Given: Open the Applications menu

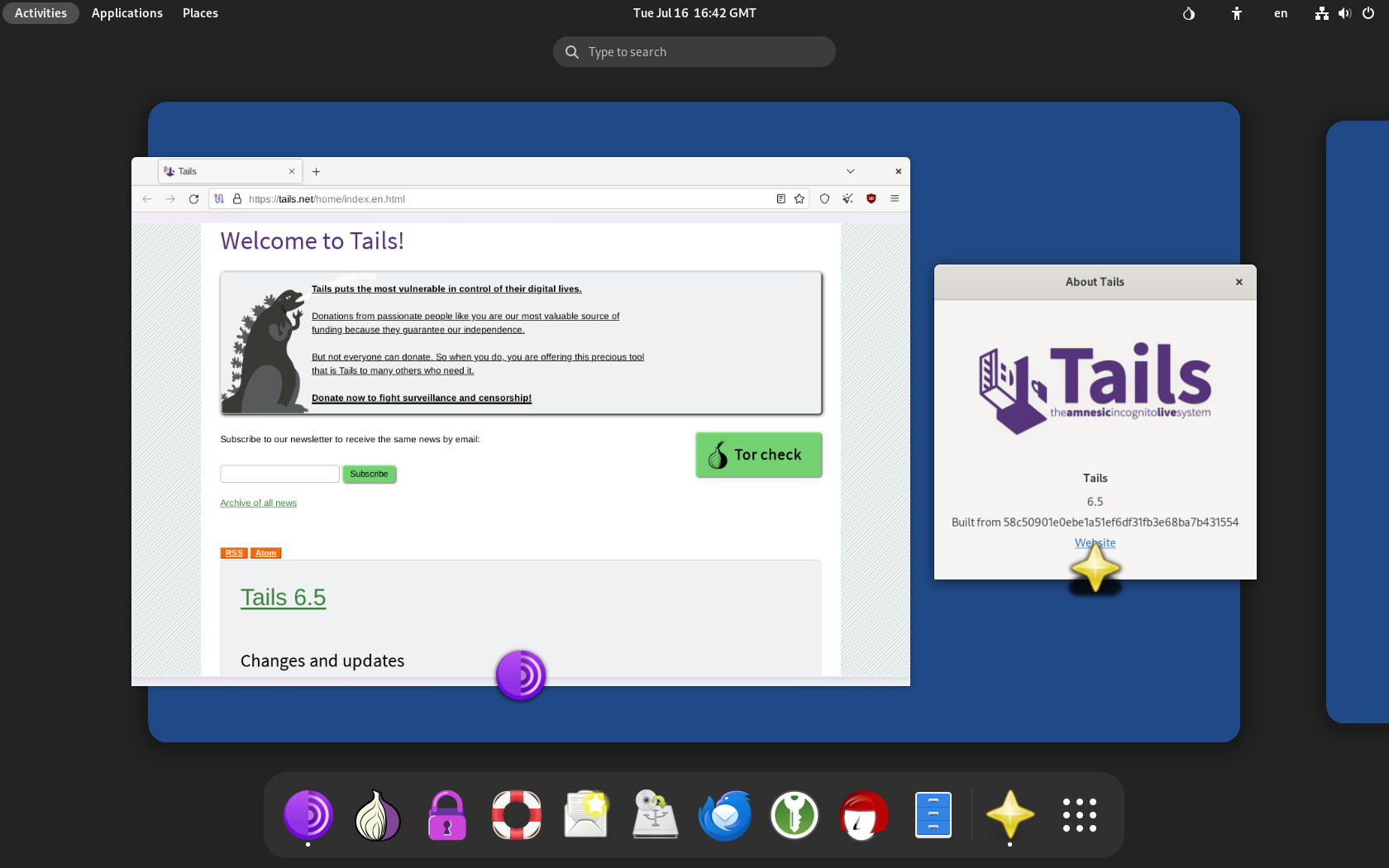Looking at the screenshot, I should click(x=127, y=13).
